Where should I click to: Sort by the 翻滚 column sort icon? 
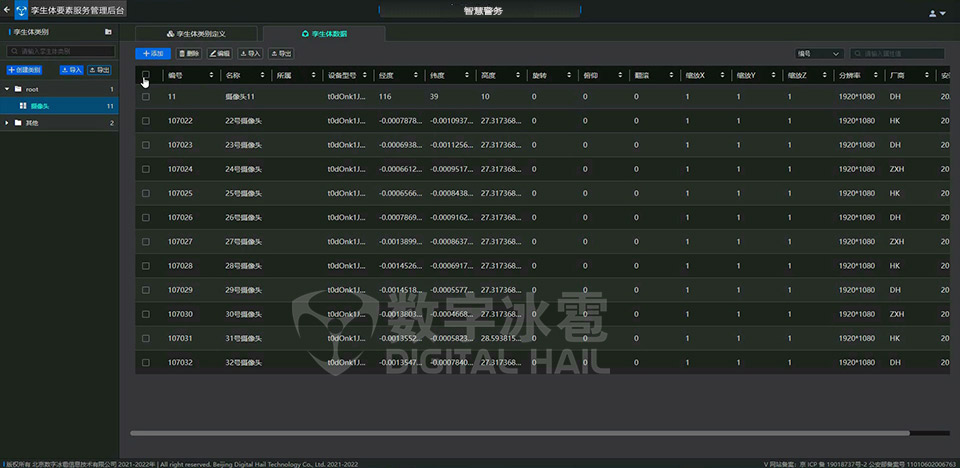(x=672, y=75)
